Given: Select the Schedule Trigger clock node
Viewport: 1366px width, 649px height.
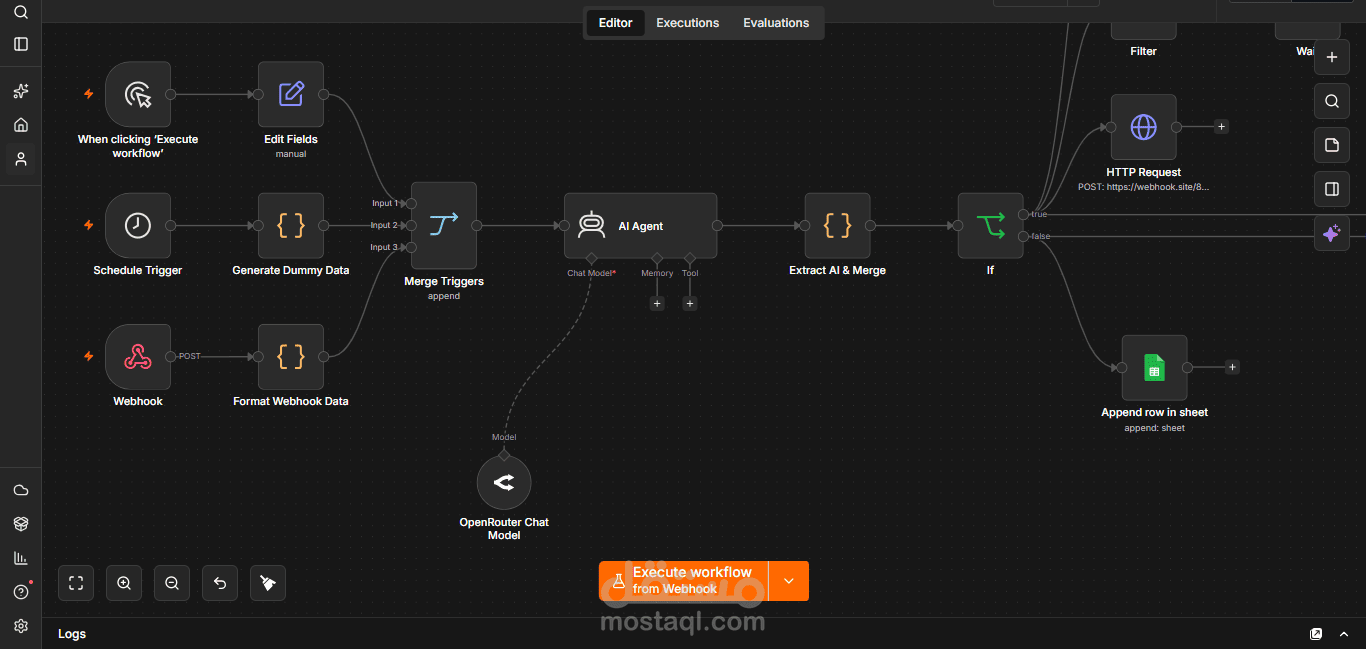Looking at the screenshot, I should 138,226.
